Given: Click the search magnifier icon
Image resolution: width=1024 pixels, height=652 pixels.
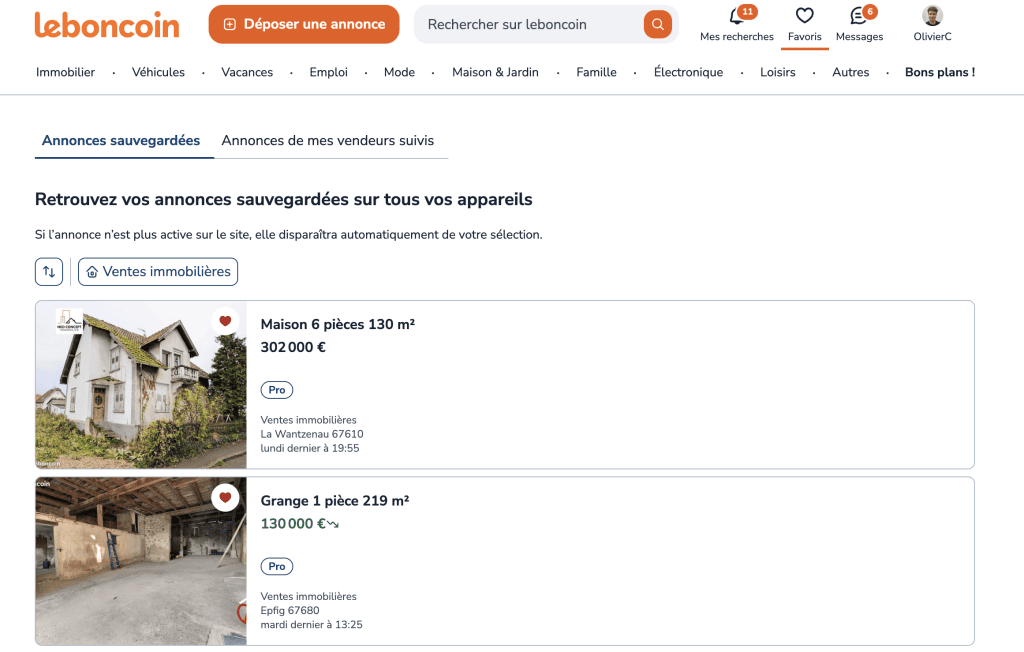Looking at the screenshot, I should pyautogui.click(x=657, y=23).
